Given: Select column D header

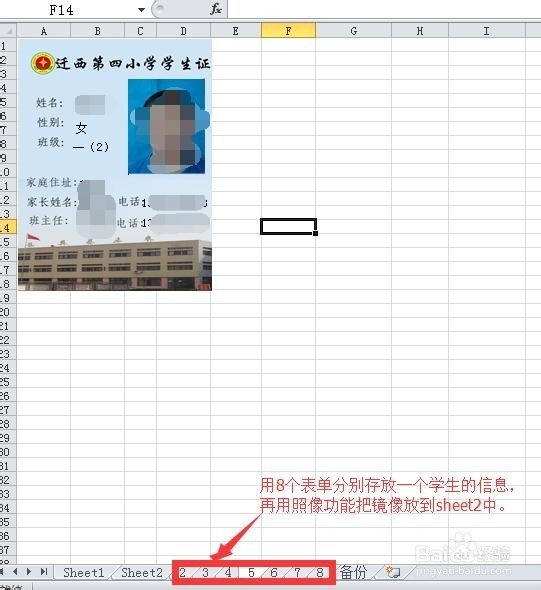Looking at the screenshot, I should [184, 31].
